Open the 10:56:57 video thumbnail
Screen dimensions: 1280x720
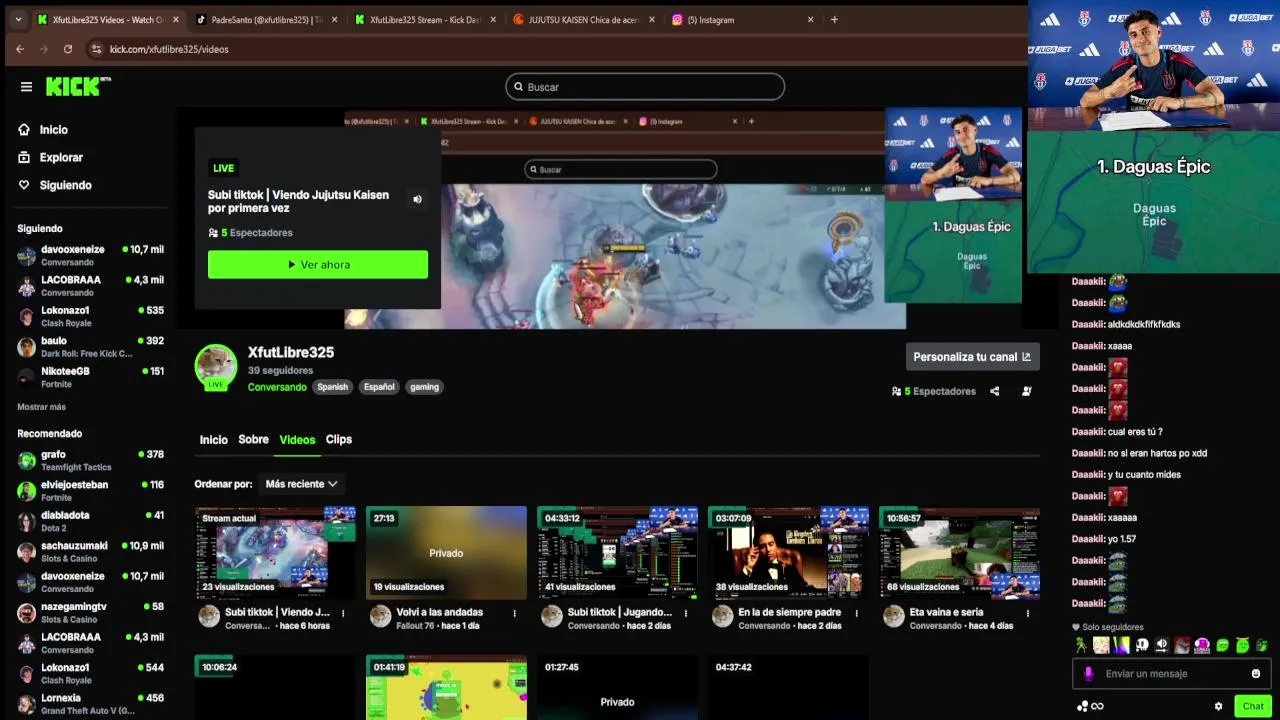959,552
